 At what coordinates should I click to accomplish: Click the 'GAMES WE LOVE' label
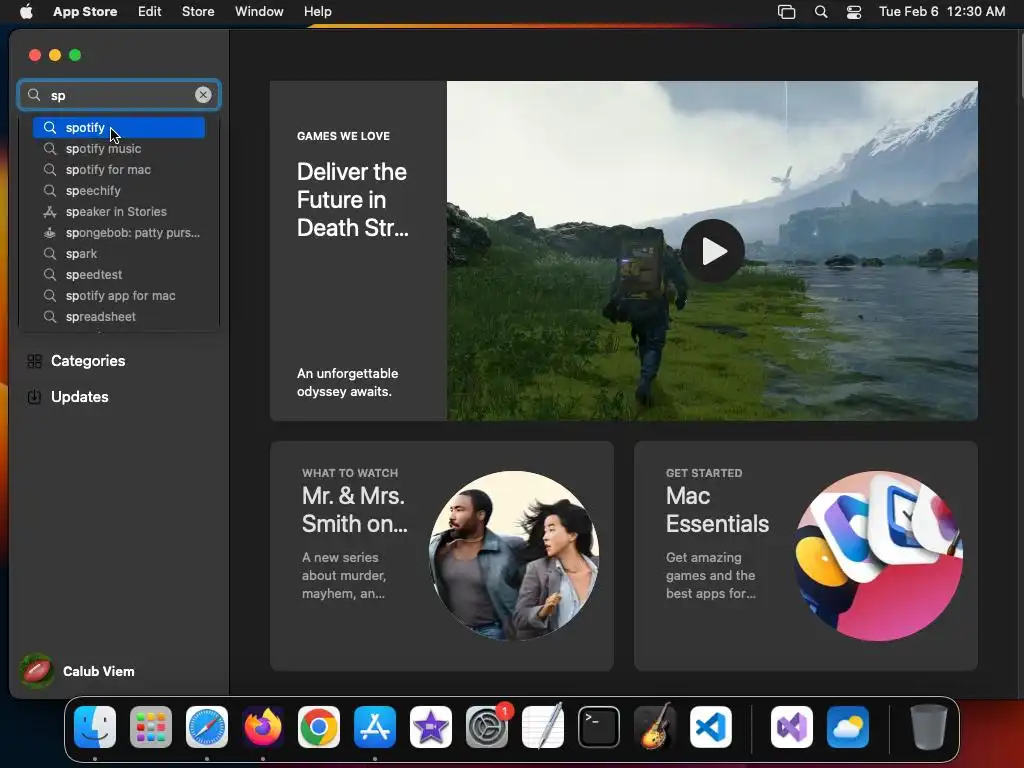344,136
